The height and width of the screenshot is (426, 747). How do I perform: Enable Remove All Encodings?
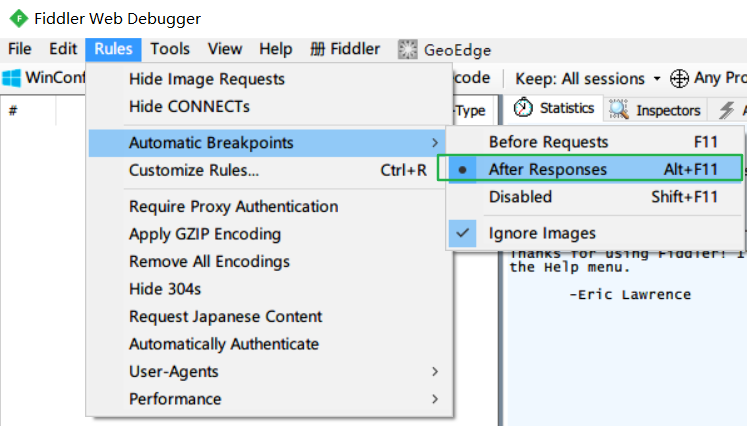(x=269, y=262)
